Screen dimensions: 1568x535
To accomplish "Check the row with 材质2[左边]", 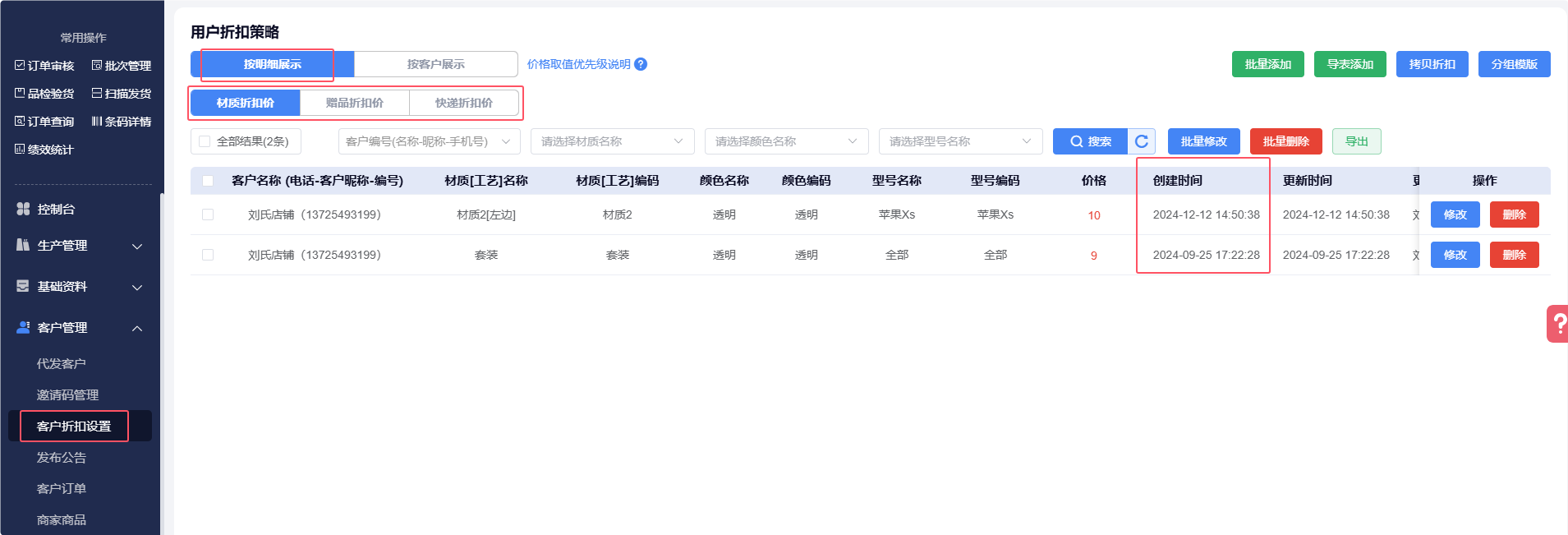I will click(208, 214).
